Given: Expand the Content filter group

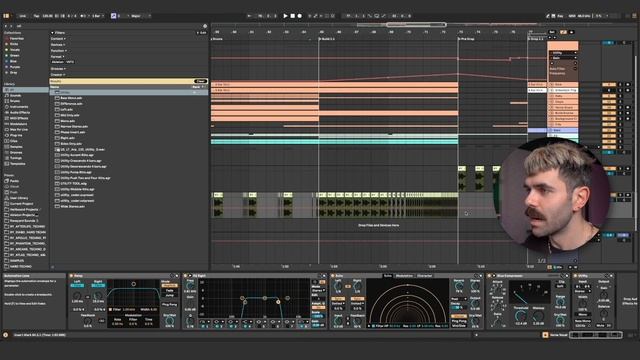Looking at the screenshot, I should coord(58,39).
